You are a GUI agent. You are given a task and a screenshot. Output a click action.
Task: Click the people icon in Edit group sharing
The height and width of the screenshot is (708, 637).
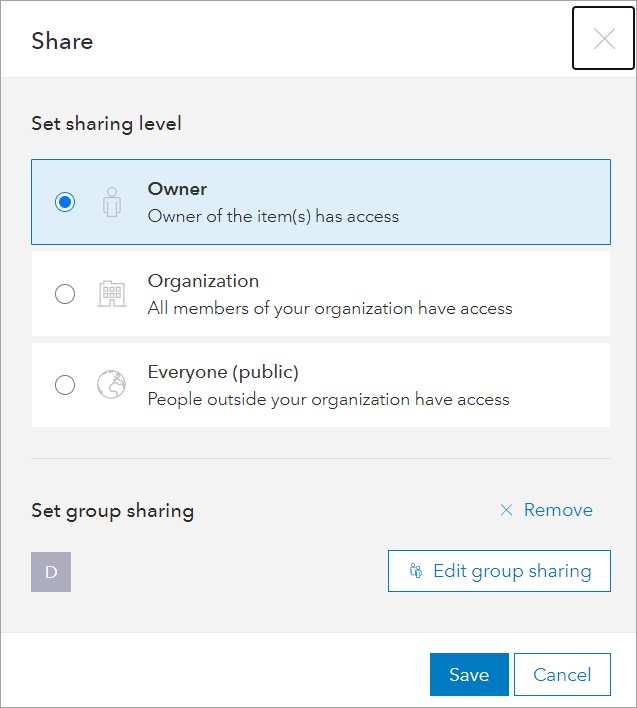click(416, 571)
